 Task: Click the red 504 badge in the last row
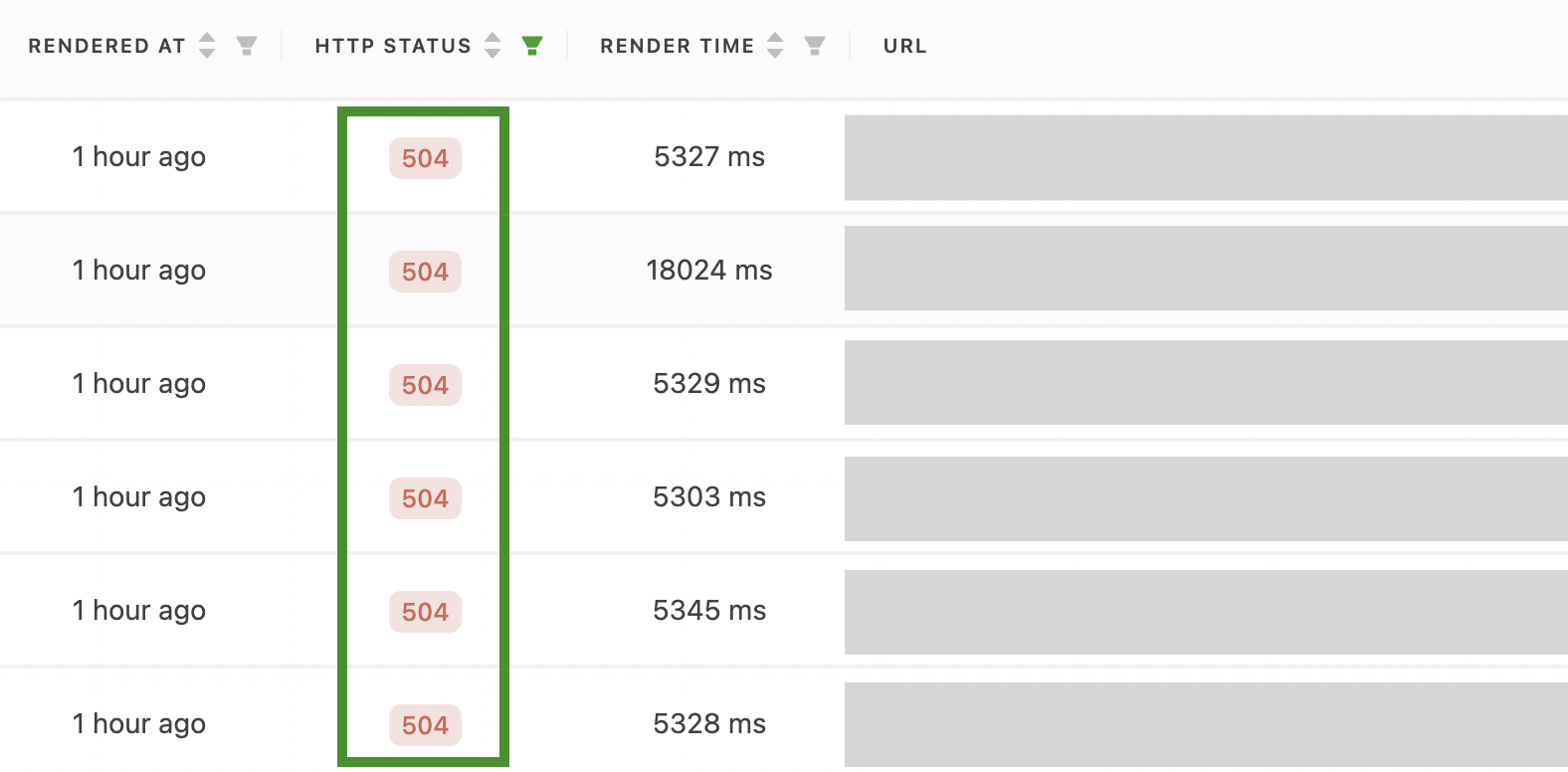pyautogui.click(x=424, y=725)
